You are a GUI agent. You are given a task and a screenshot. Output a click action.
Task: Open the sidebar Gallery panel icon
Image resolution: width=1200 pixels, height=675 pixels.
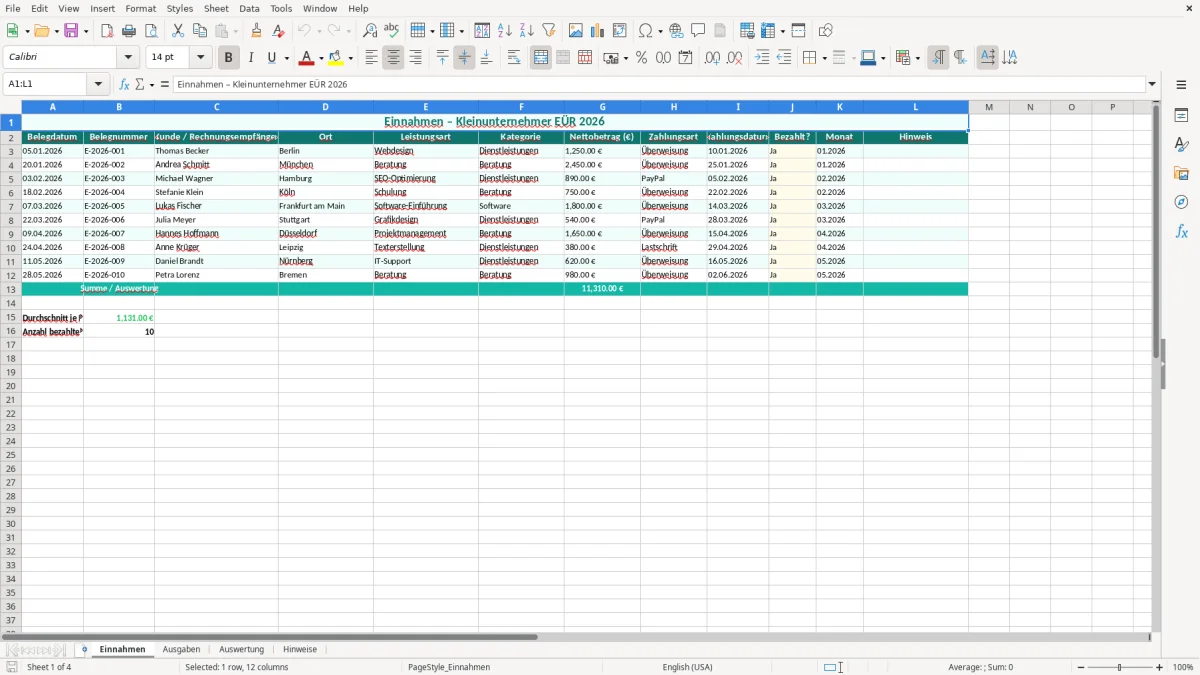[1181, 174]
